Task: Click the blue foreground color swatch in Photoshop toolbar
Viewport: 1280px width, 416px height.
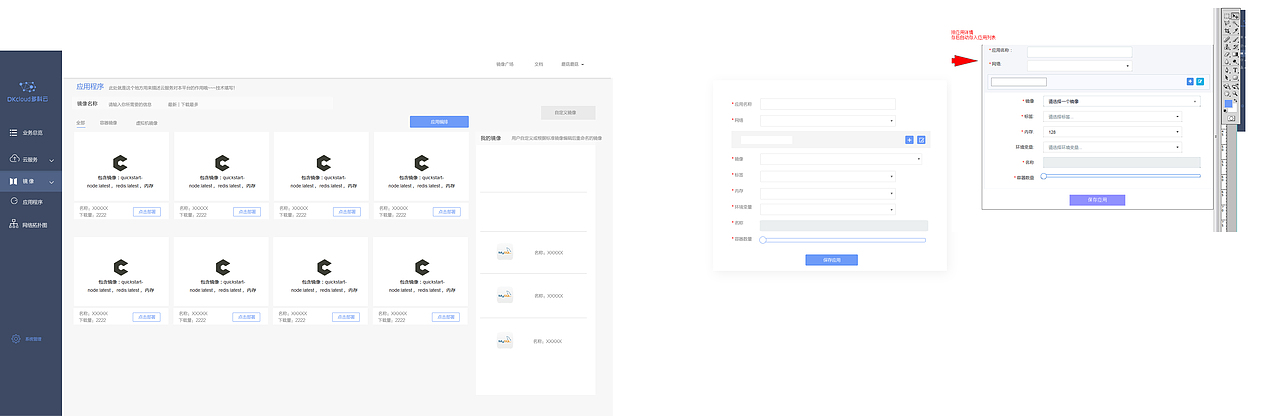Action: 1228,103
